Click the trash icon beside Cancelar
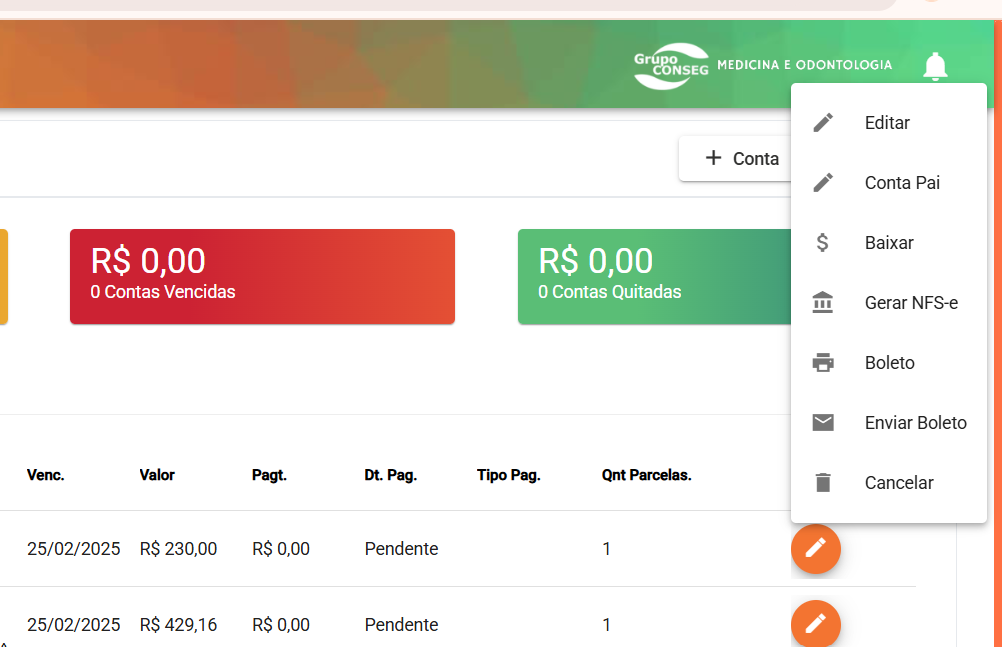 coord(823,483)
